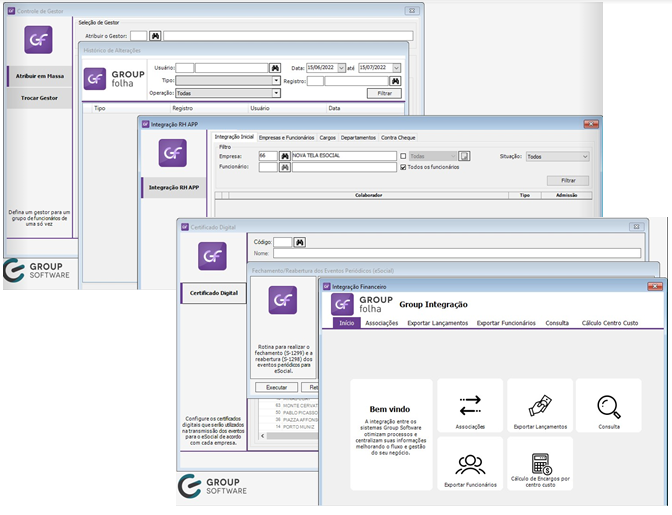Click Group folha logo in Histórico de Alterações
Image resolution: width=672 pixels, height=515 pixels.
(114, 79)
